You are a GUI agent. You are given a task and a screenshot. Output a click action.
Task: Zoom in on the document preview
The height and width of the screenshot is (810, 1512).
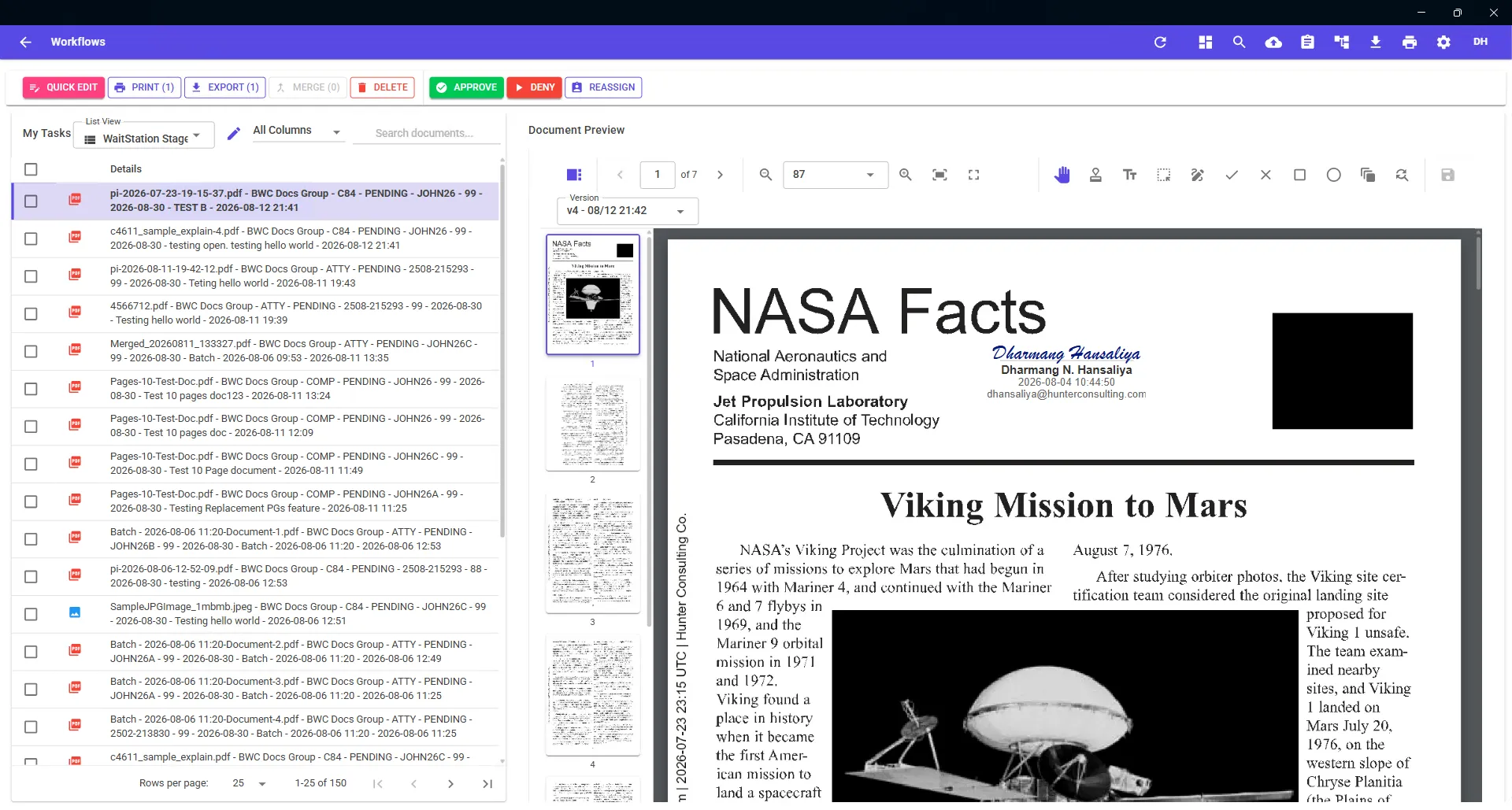[906, 175]
